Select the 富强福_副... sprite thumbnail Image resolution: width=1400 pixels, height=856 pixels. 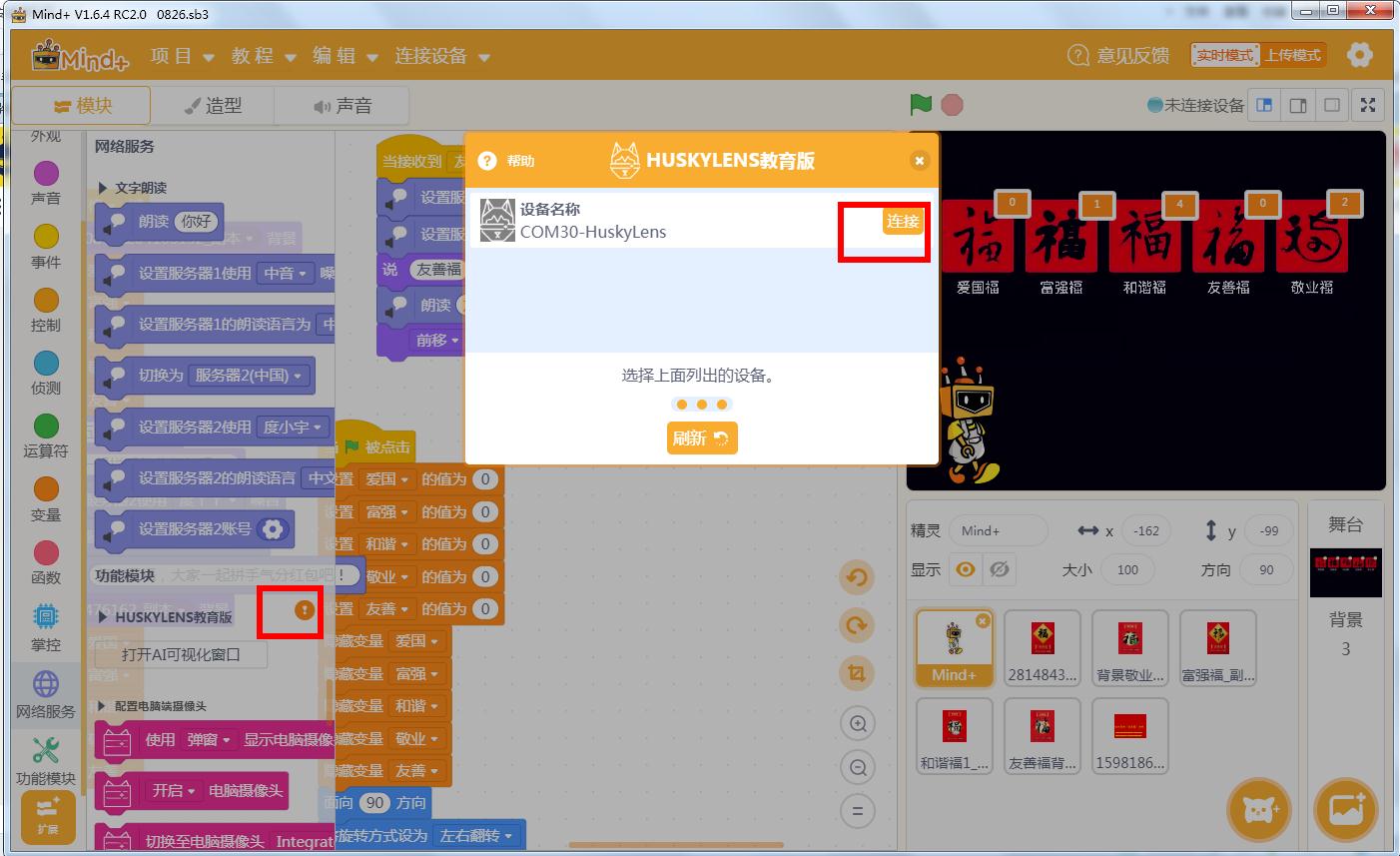tap(1217, 648)
